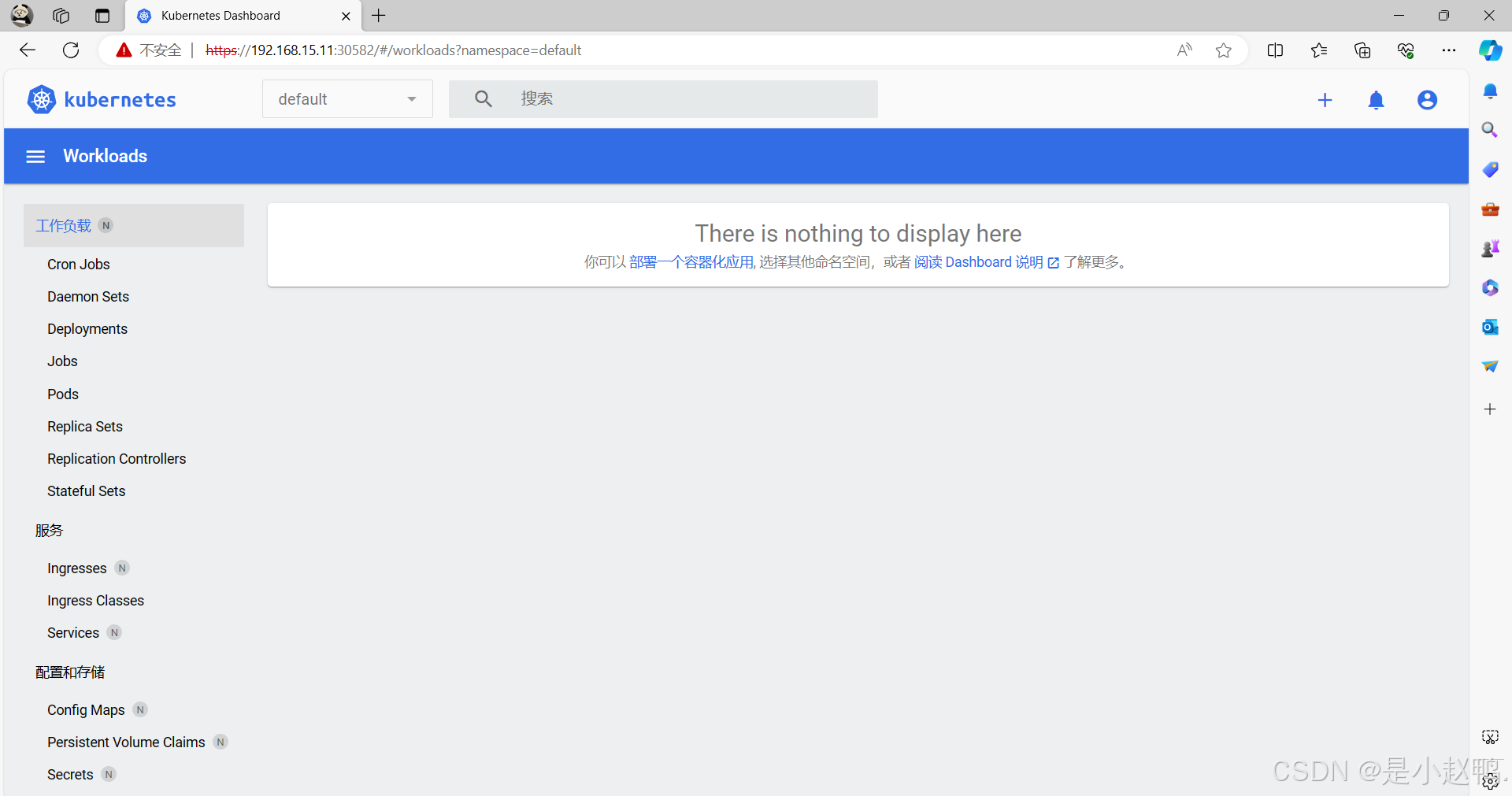Expand the default namespace dropdown
1512x796 pixels.
347,99
